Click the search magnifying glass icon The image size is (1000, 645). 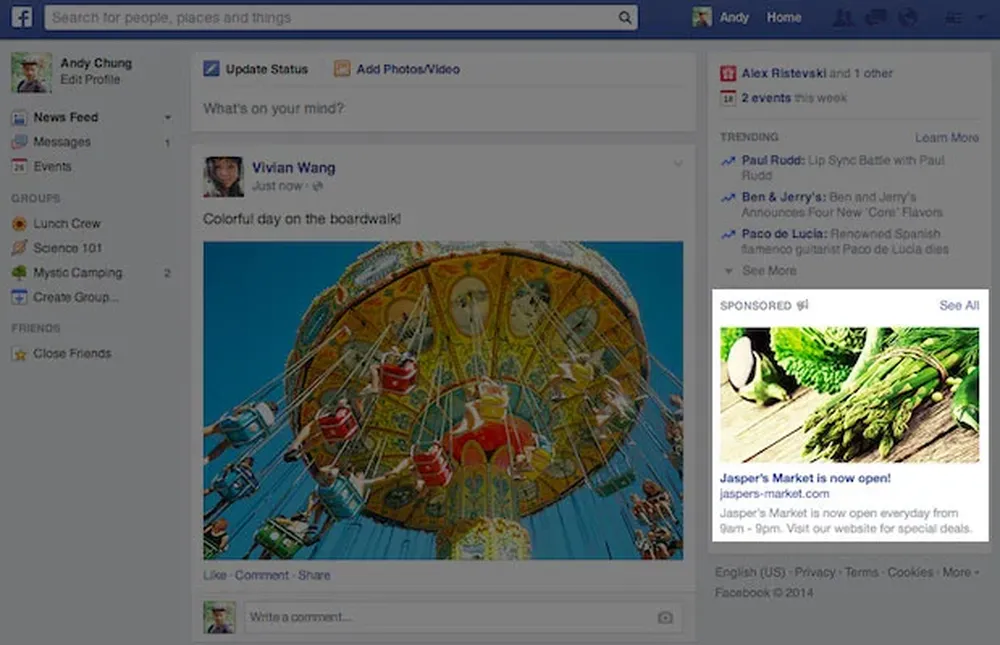tap(625, 18)
